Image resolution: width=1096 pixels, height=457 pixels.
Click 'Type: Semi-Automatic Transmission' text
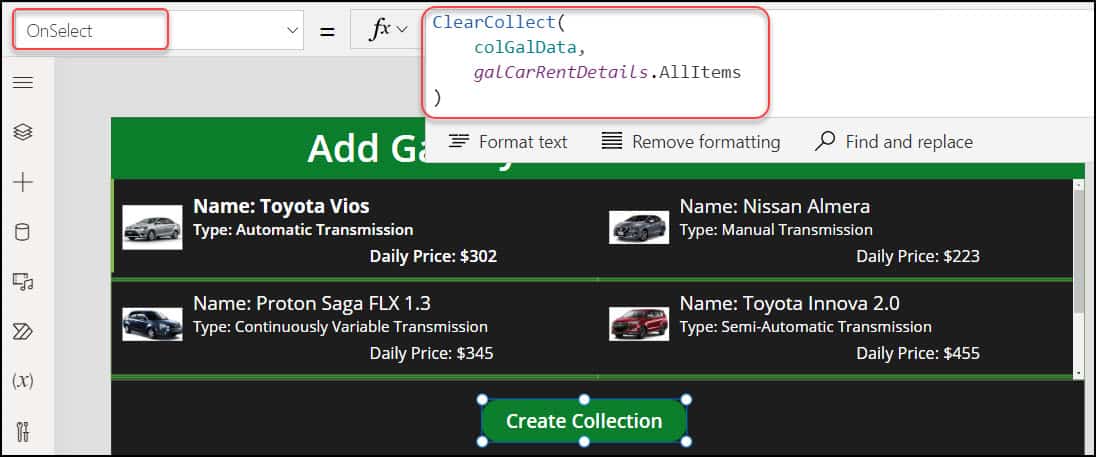[x=805, y=327]
